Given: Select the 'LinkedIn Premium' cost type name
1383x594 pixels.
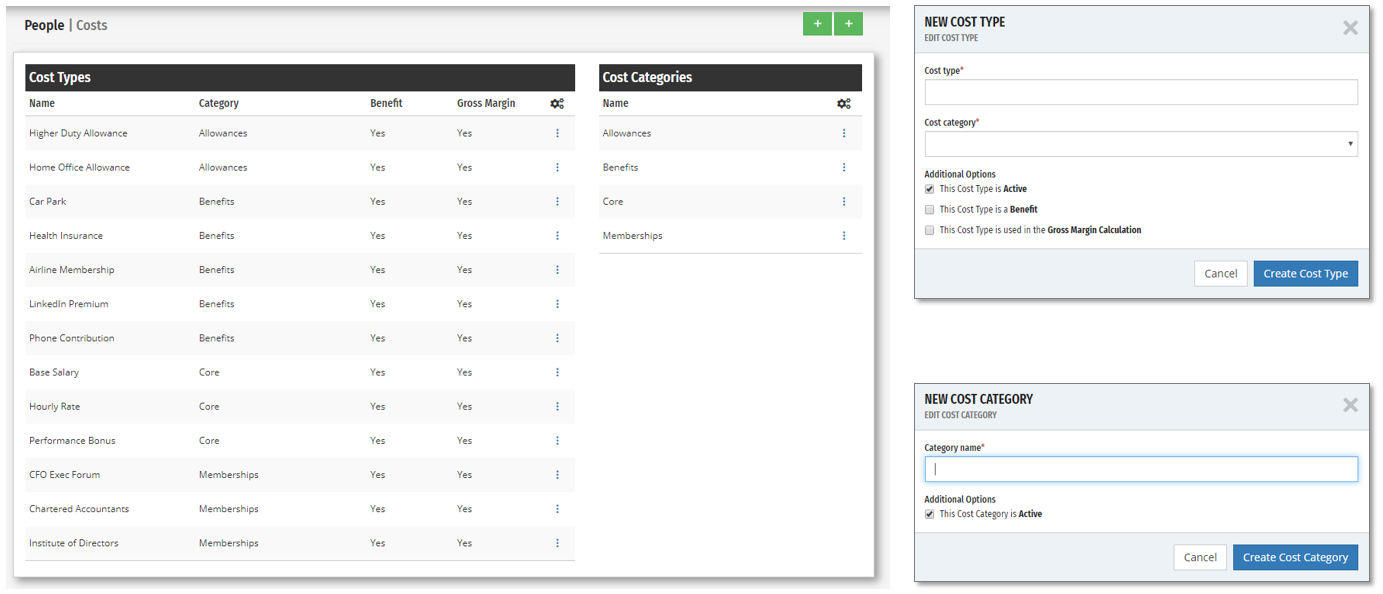Looking at the screenshot, I should (69, 304).
